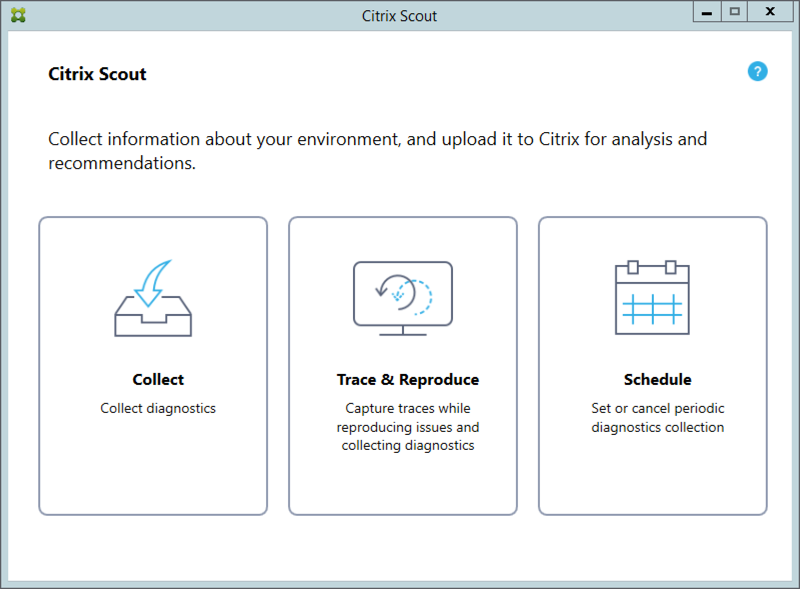800x589 pixels.
Task: Click the 'Collect information about your environment' paragraph
Action: (x=378, y=151)
